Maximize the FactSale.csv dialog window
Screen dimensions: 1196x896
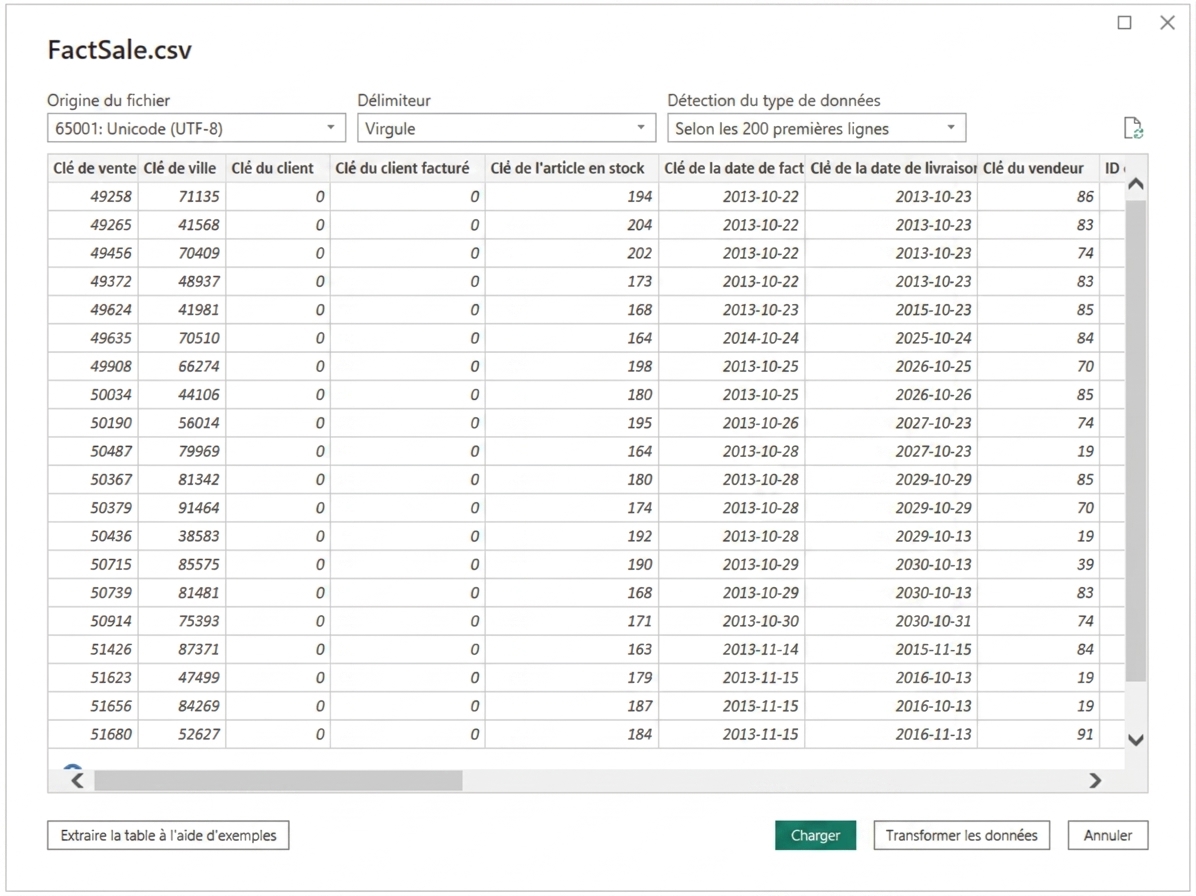pos(1124,23)
